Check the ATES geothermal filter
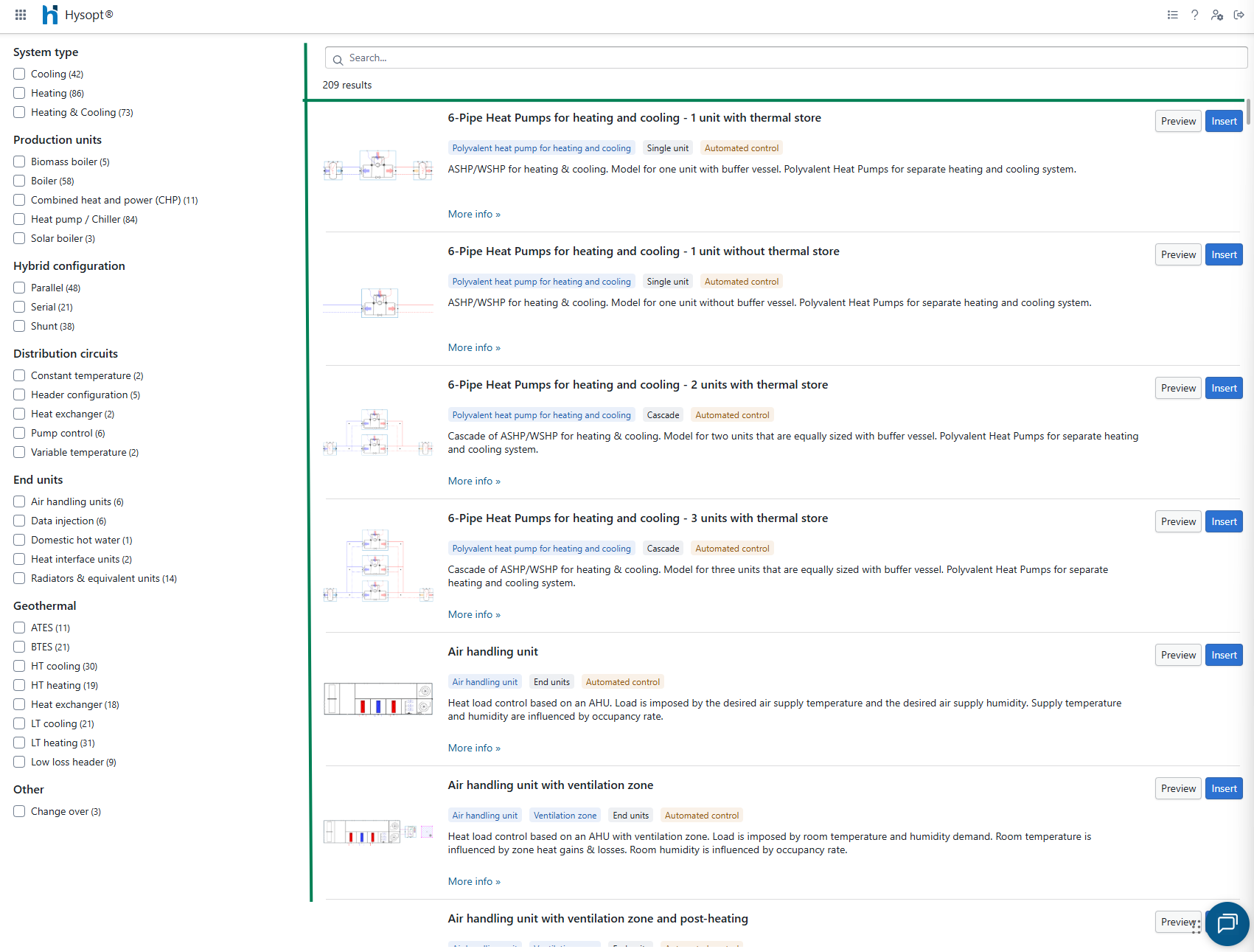Viewport: 1254px width, 952px height. [19, 628]
